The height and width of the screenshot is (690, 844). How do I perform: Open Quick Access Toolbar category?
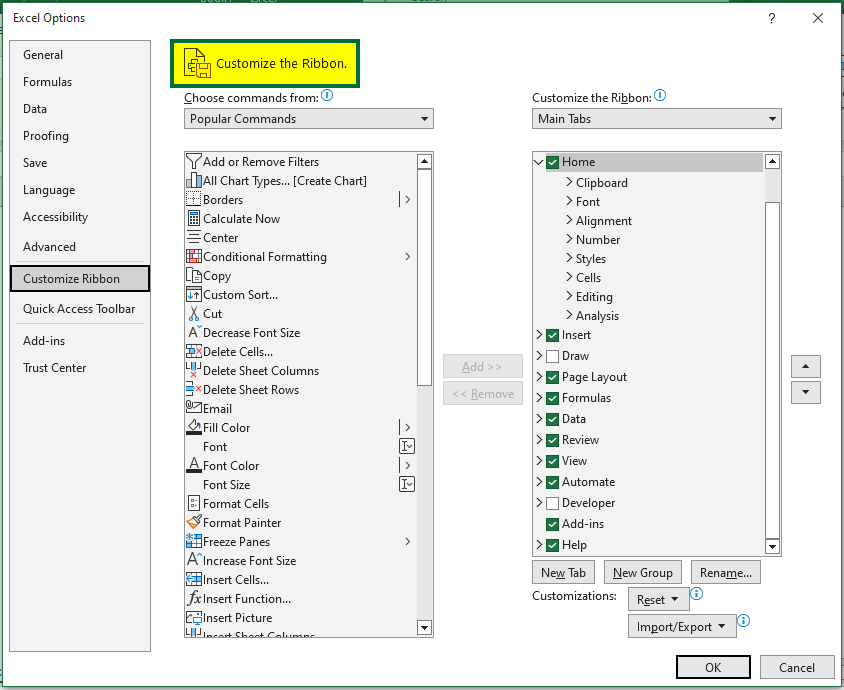[x=79, y=309]
